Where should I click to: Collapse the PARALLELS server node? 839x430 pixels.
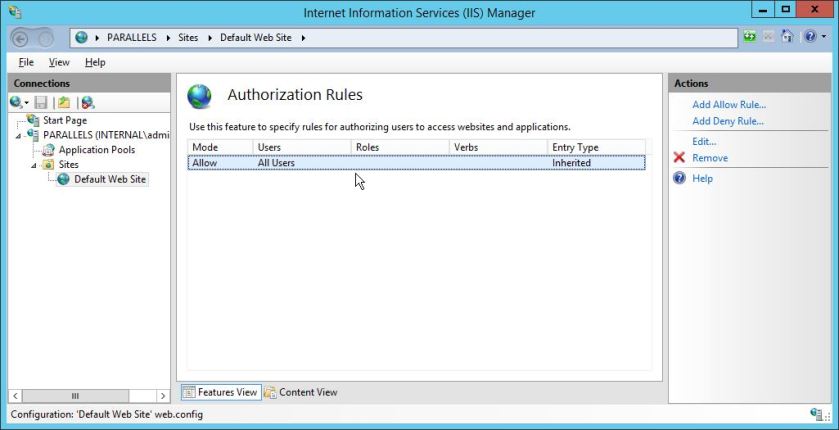point(19,136)
